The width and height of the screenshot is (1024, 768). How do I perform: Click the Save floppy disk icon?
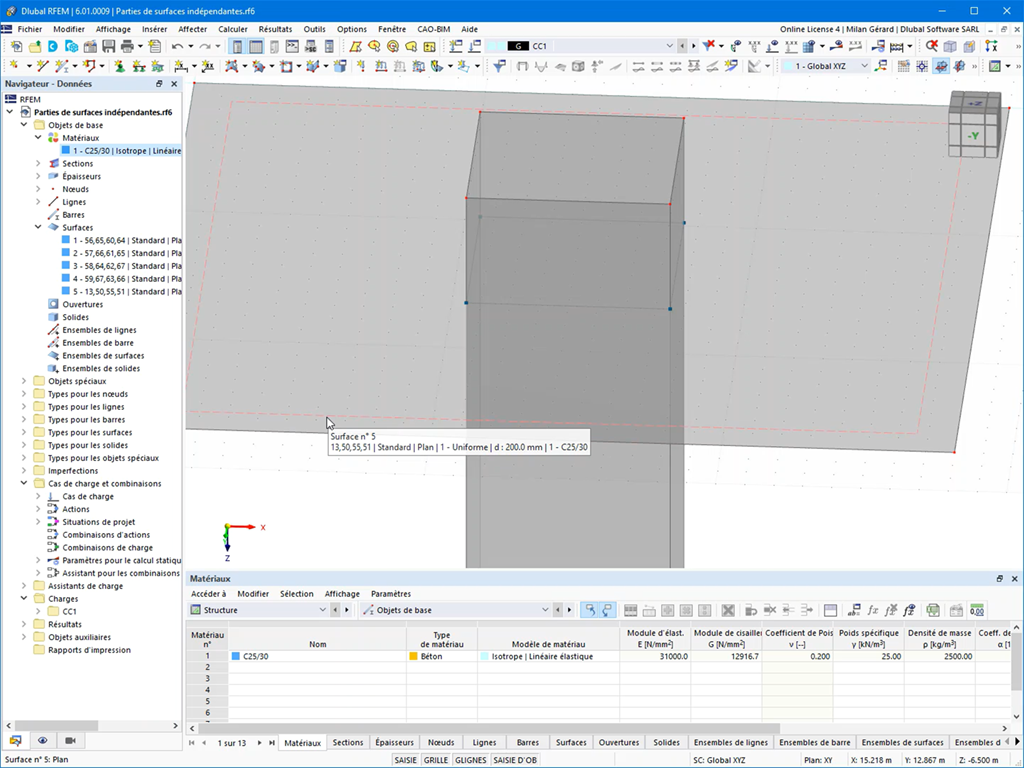(108, 46)
